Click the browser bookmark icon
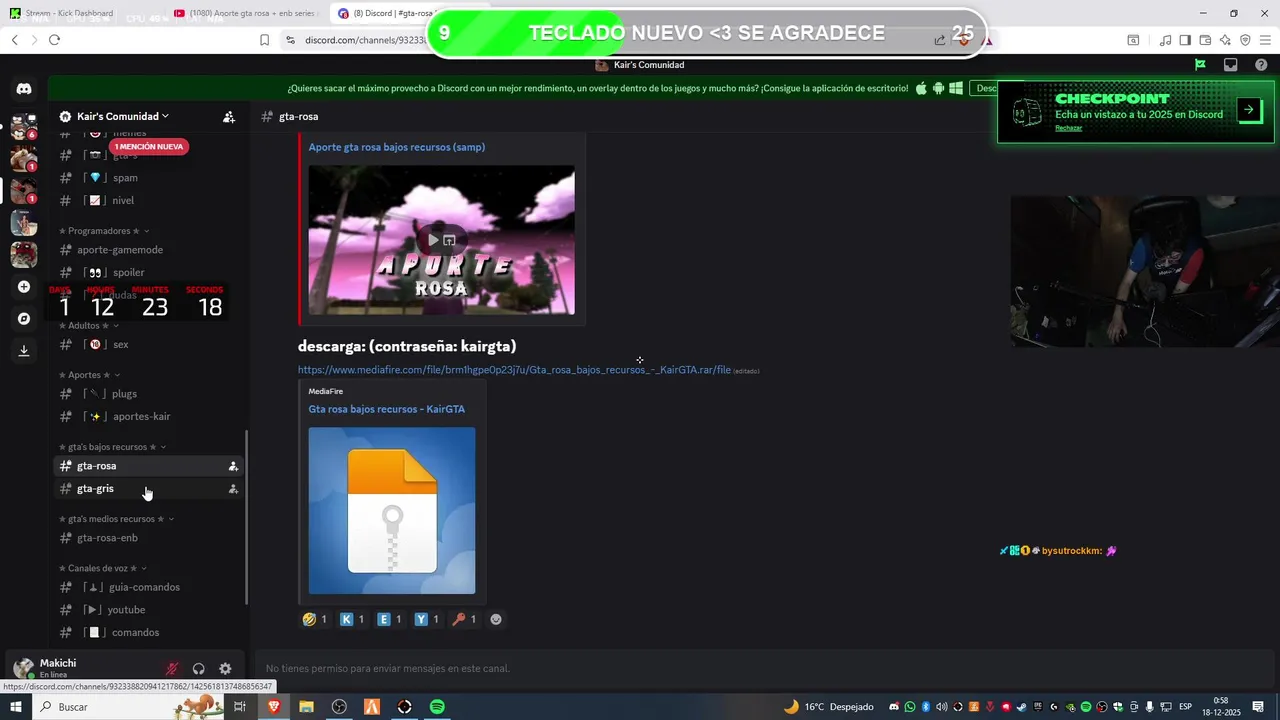Image resolution: width=1280 pixels, height=720 pixels. click(x=264, y=40)
